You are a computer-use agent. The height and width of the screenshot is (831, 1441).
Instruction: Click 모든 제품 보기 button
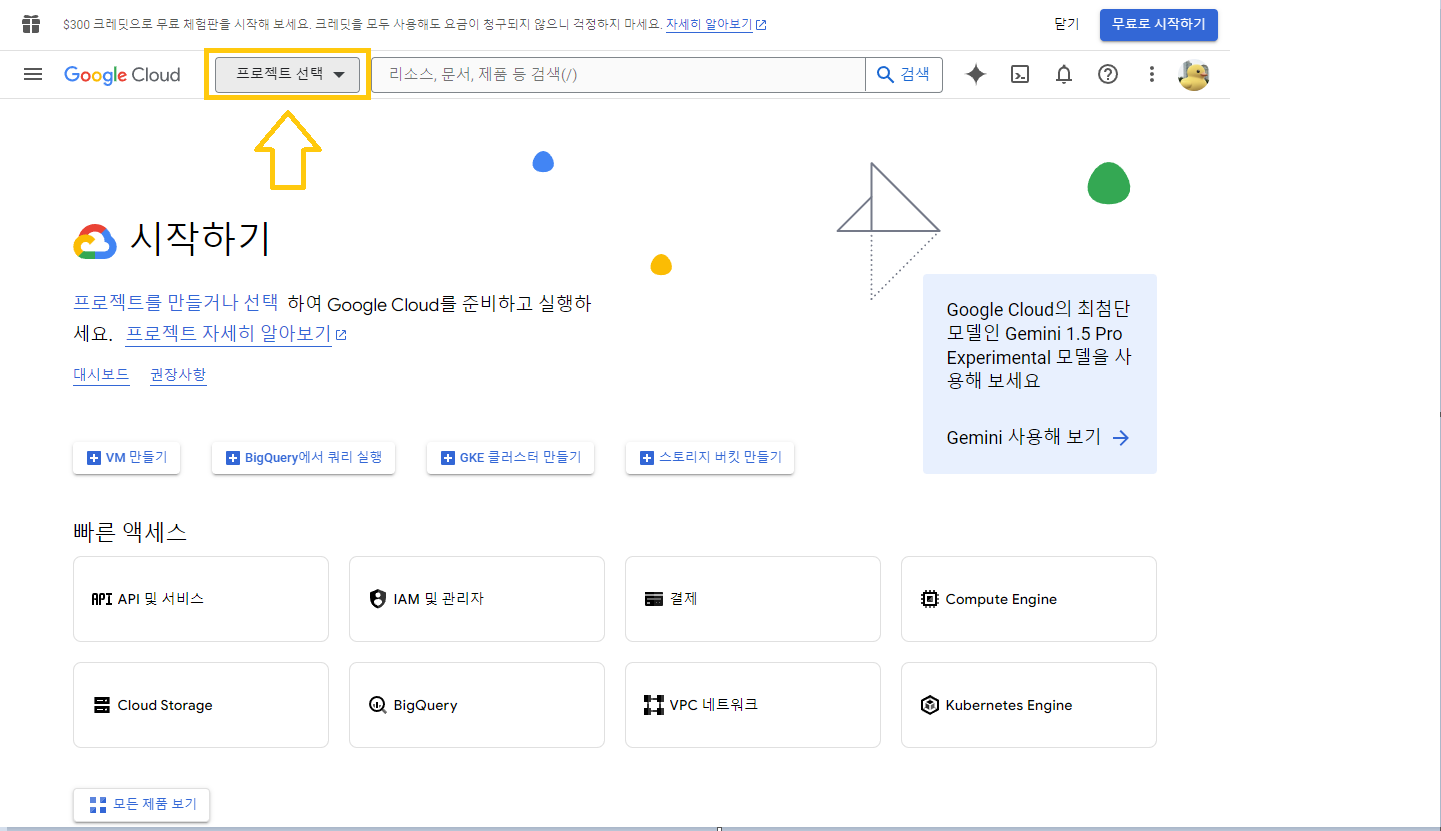pyautogui.click(x=142, y=804)
